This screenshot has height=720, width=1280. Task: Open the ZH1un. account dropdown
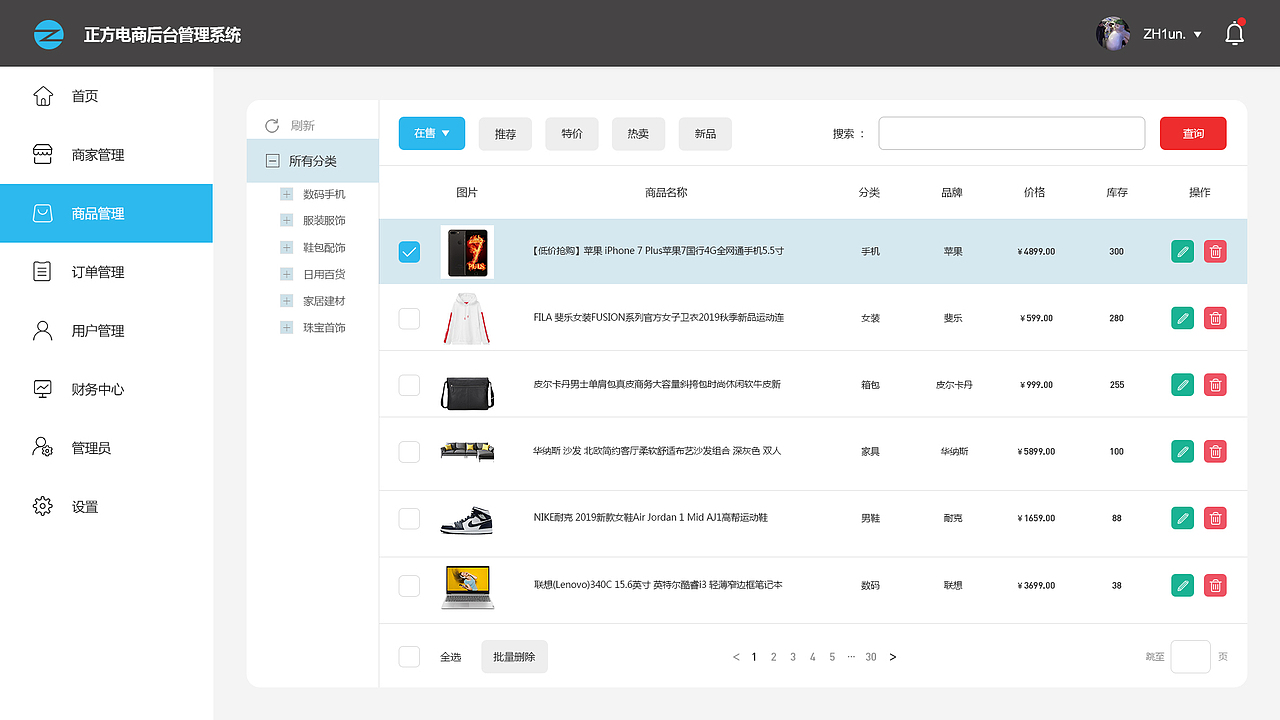[1160, 33]
